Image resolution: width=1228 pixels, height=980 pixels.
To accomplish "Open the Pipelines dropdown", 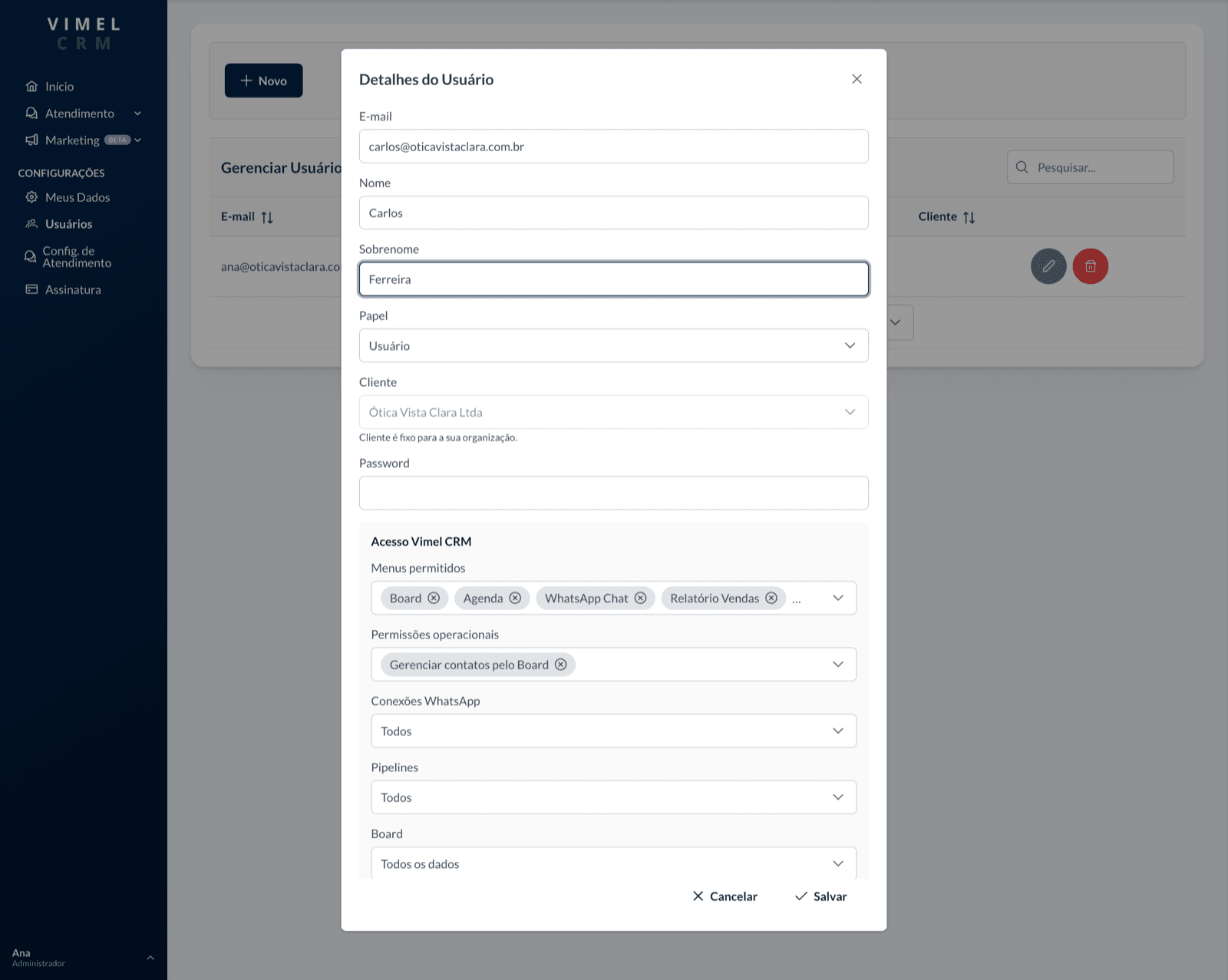I will click(x=614, y=797).
